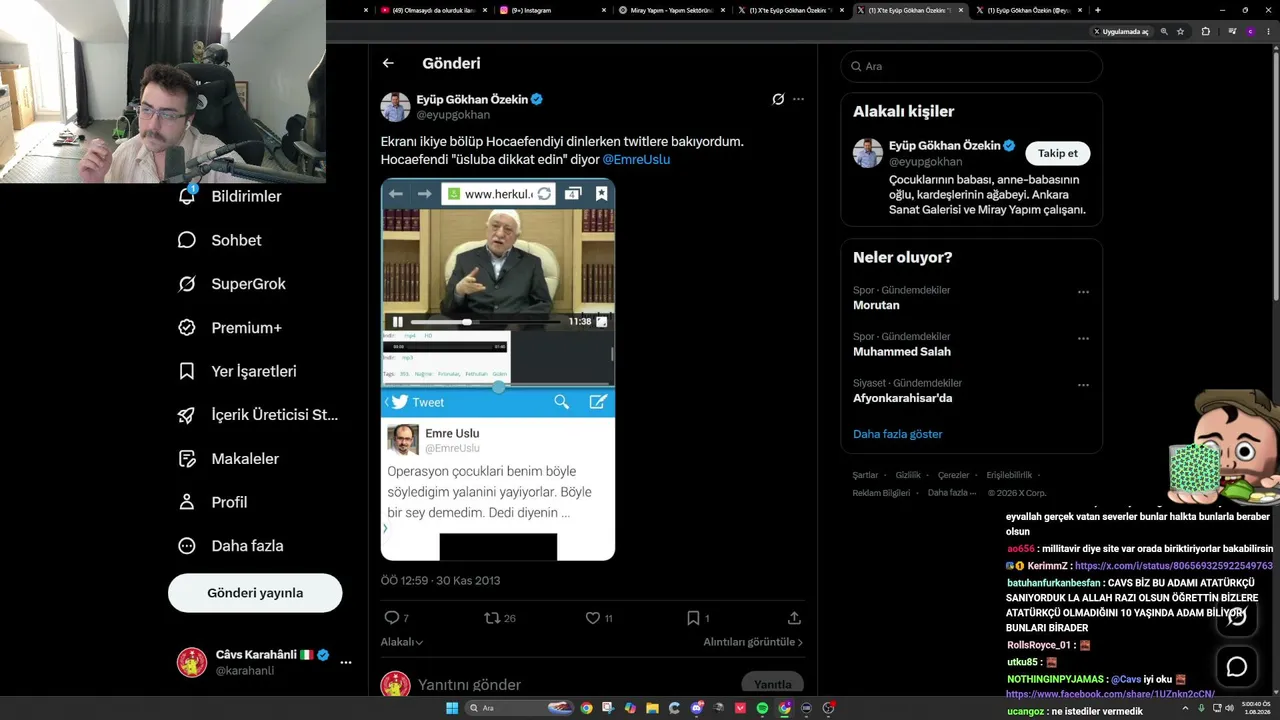Click the browser zoom magnifier icon
The image size is (1280, 720).
(1164, 32)
